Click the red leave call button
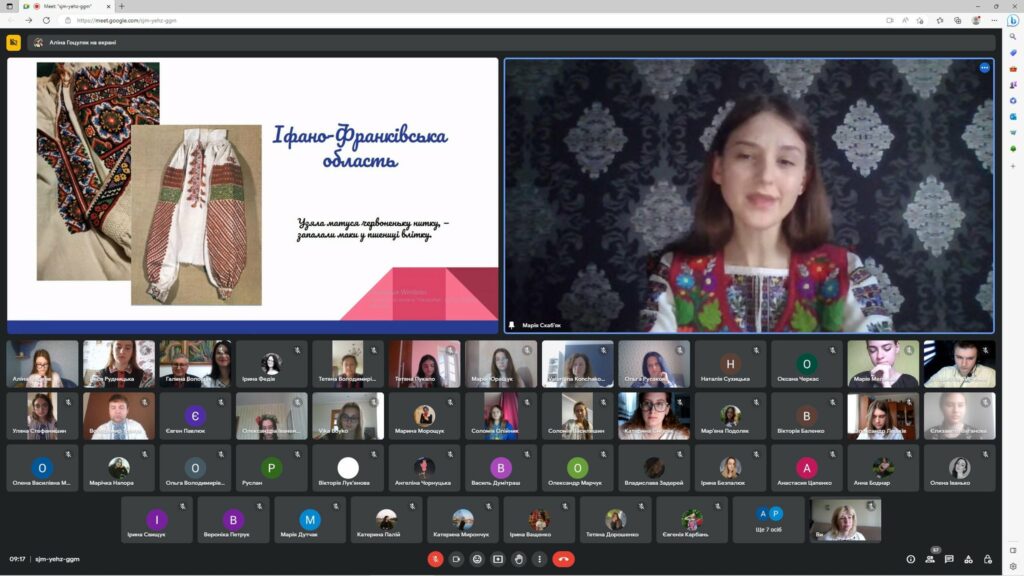1024x576 pixels. 564,559
